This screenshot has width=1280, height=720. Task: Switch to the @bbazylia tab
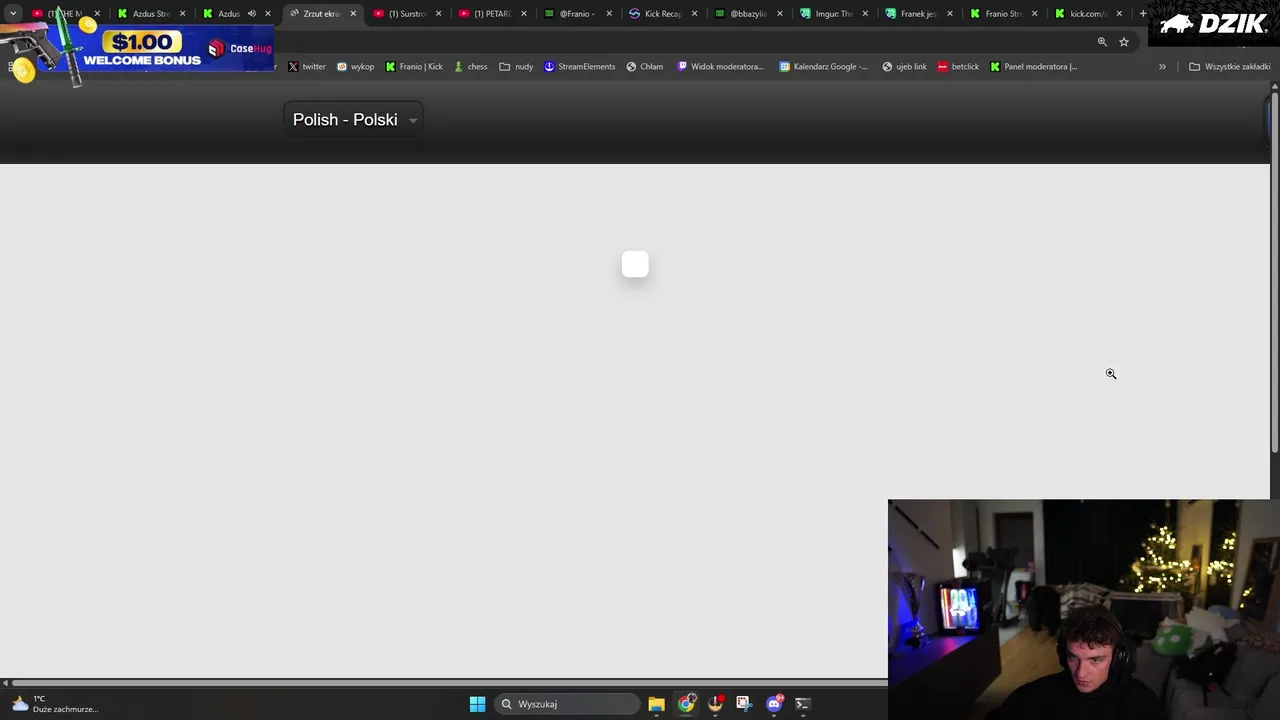point(747,14)
